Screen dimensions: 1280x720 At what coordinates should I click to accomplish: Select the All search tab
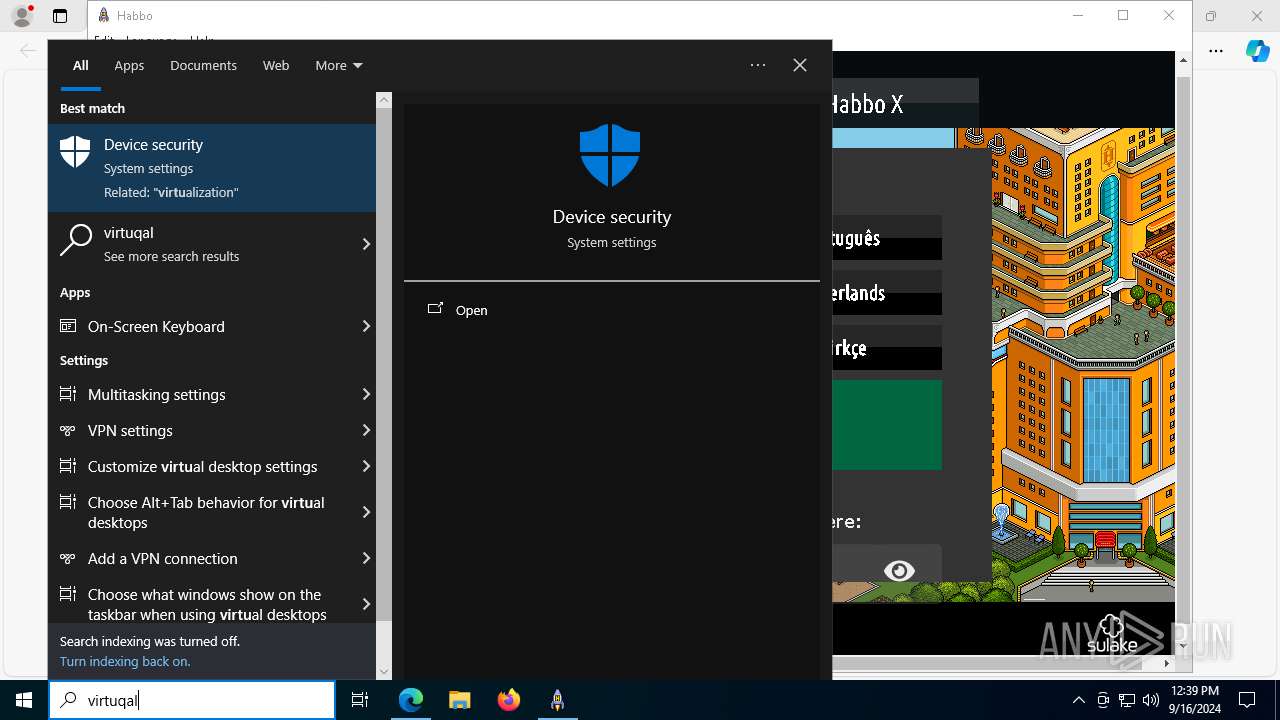point(81,65)
